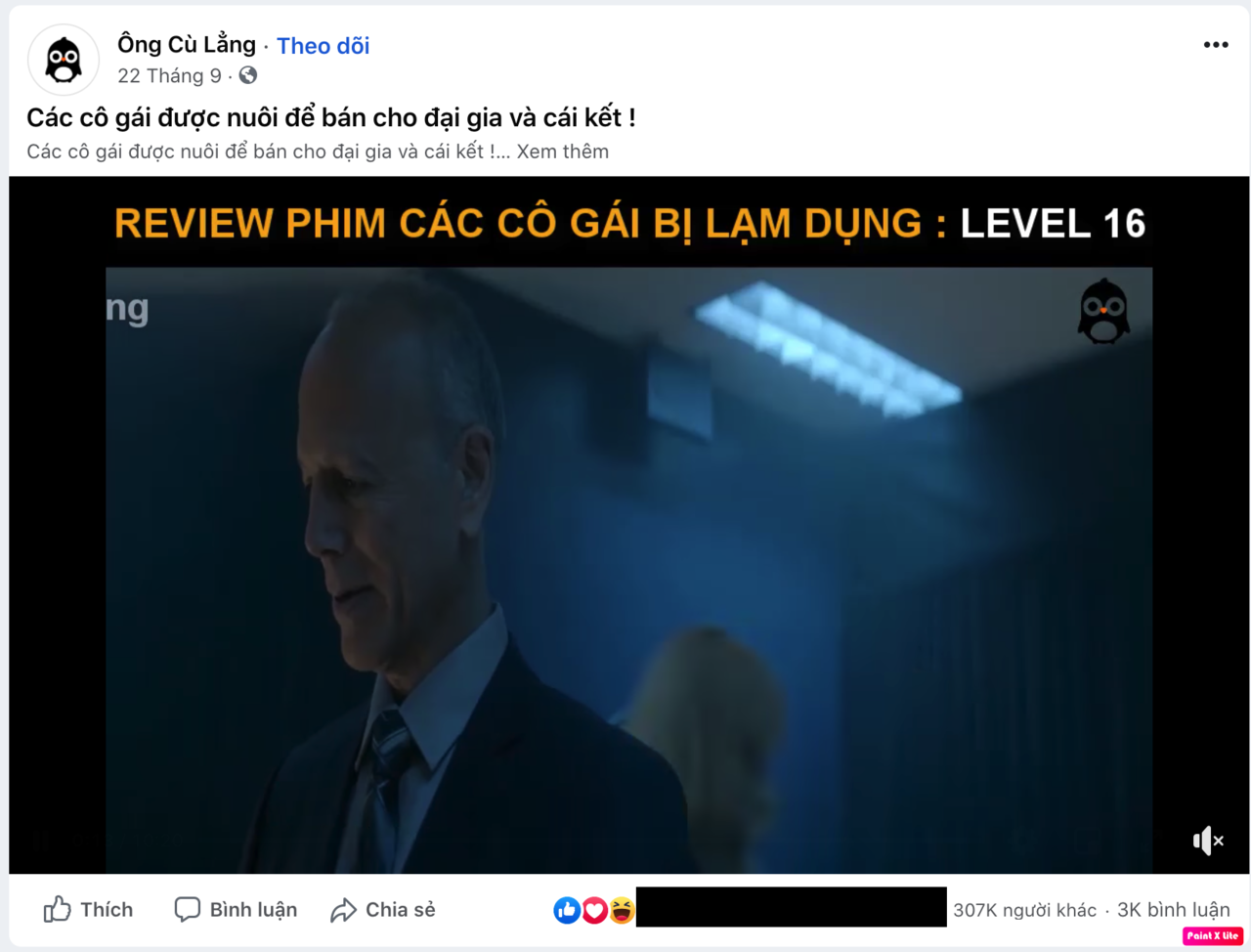Open comments via Bình luận button
Viewport: 1251px width, 952px height.
pos(236,910)
